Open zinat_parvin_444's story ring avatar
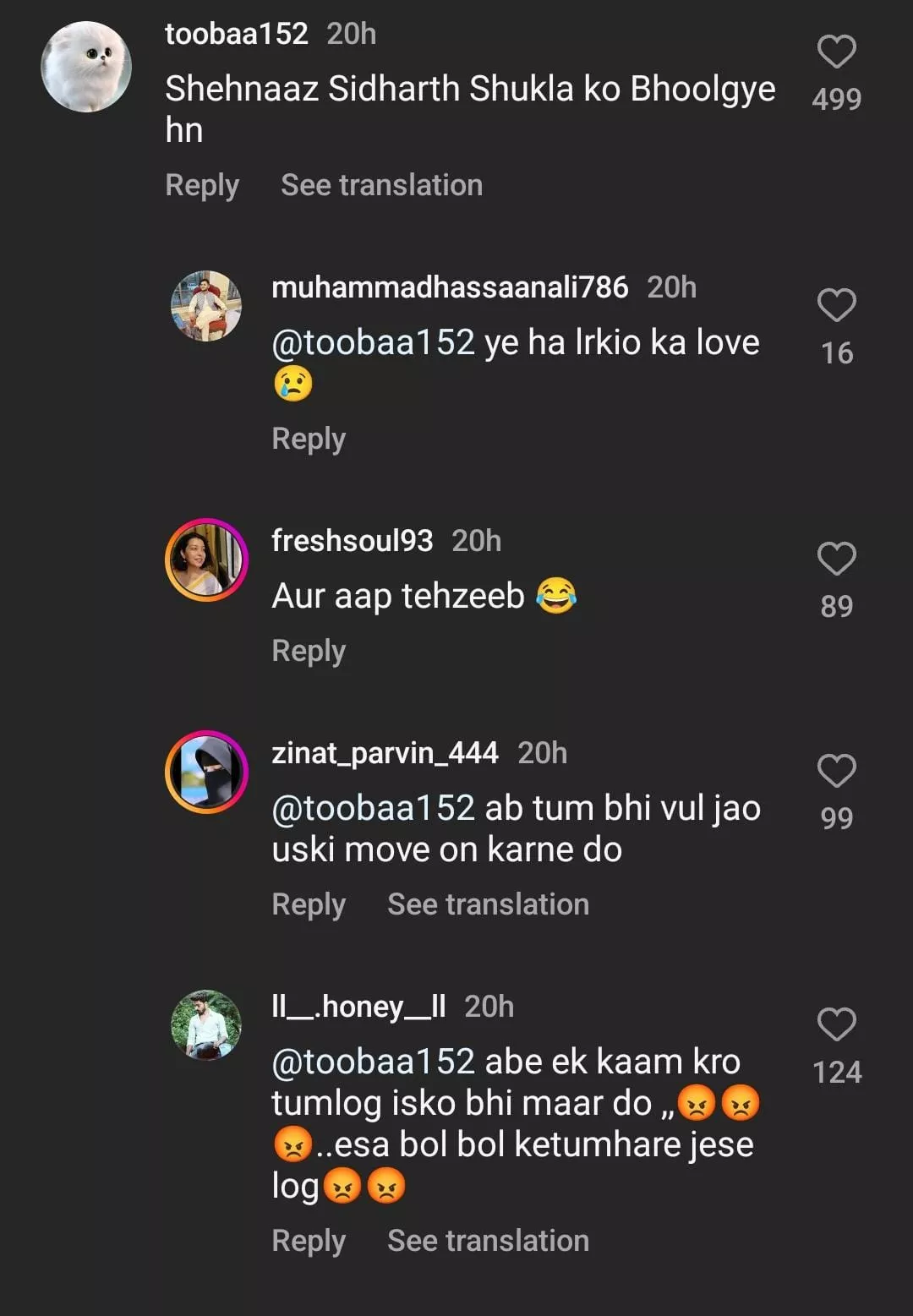913x1316 pixels. 206,772
